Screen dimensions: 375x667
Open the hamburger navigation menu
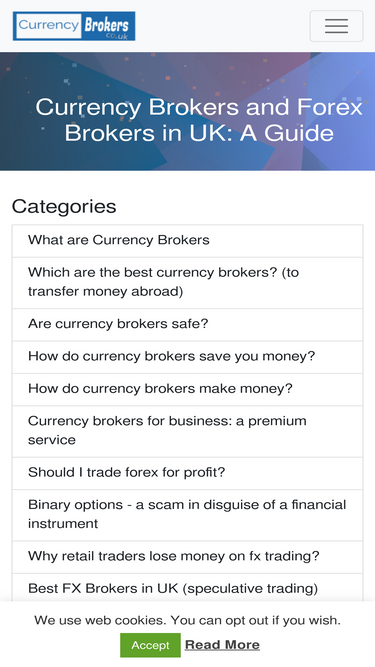coord(336,26)
